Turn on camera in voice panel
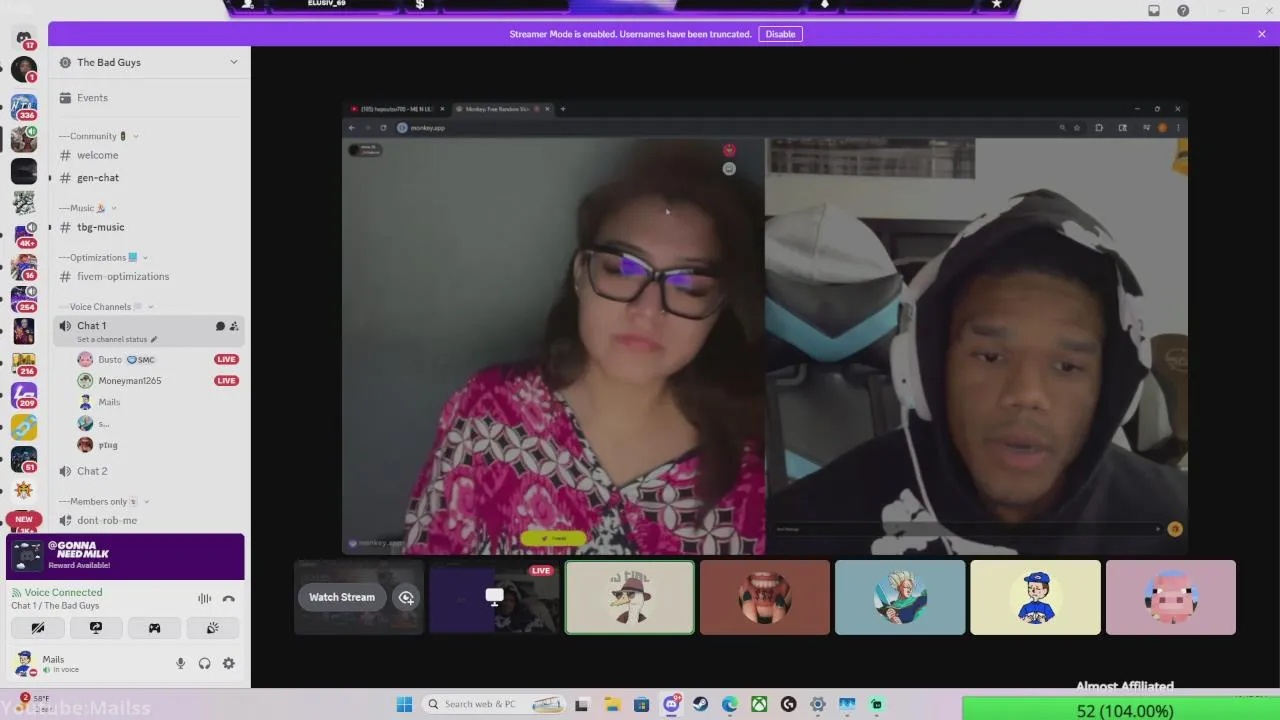This screenshot has width=1280, height=720. (38, 628)
